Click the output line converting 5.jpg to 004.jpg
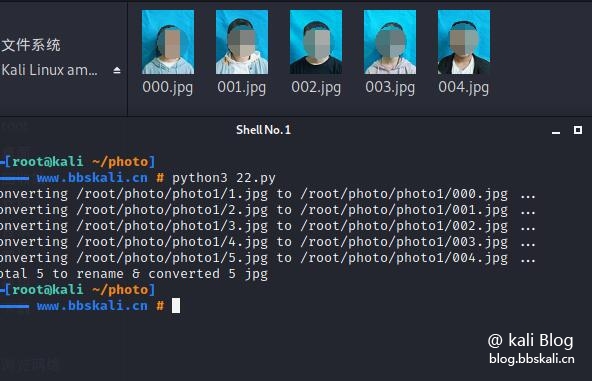Viewport: 592px width, 381px height. pos(267,258)
